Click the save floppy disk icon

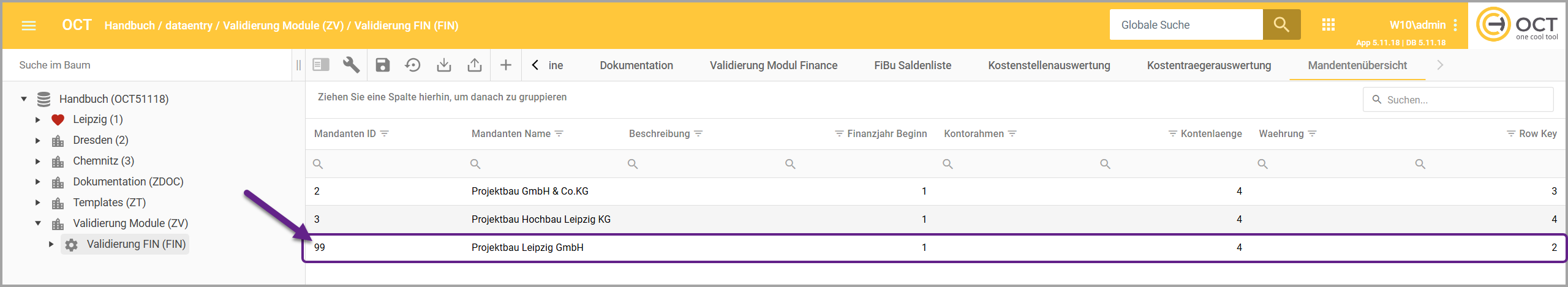pyautogui.click(x=382, y=65)
